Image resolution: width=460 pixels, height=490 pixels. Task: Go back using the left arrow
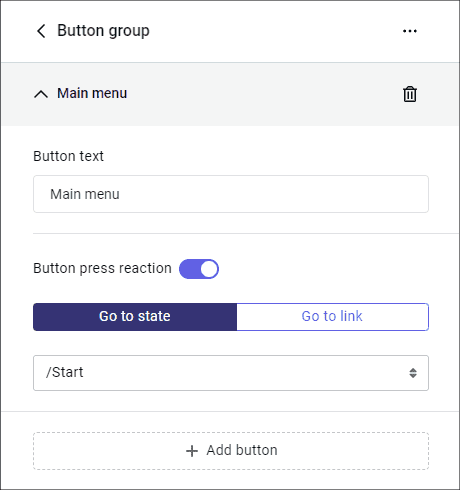41,31
